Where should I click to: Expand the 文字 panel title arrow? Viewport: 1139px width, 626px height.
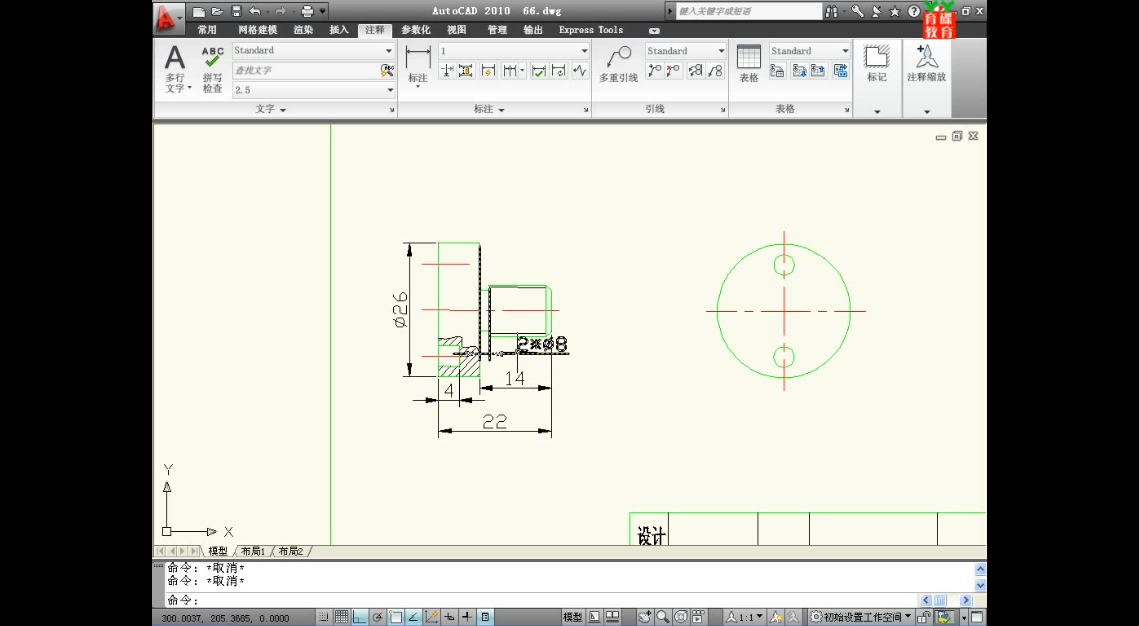tap(283, 110)
